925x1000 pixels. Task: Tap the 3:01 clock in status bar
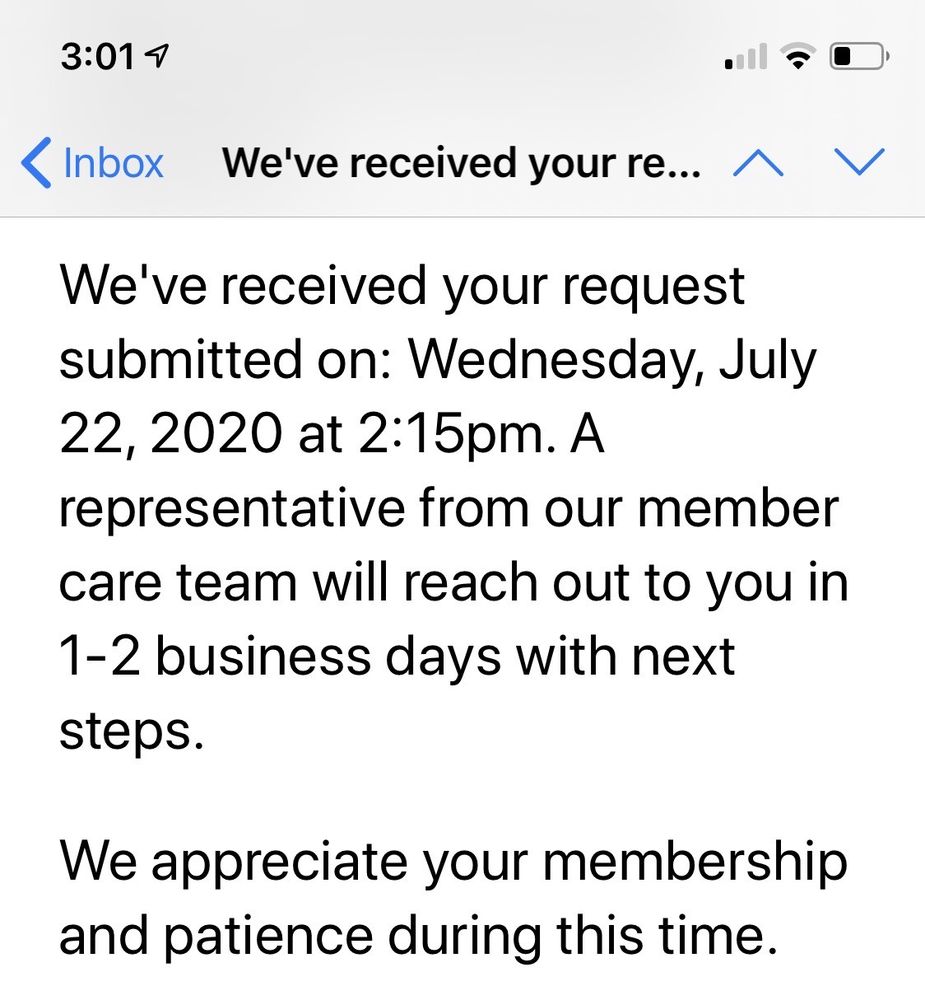pos(97,58)
